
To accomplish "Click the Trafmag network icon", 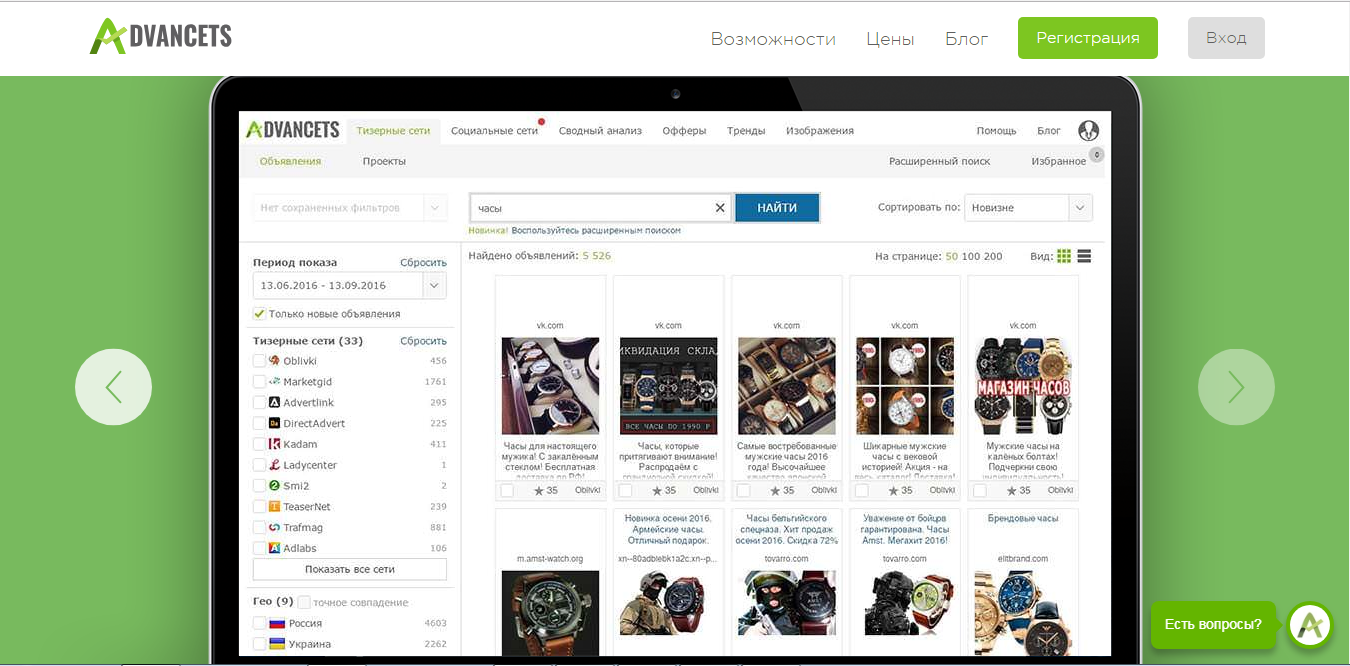I will click(274, 528).
